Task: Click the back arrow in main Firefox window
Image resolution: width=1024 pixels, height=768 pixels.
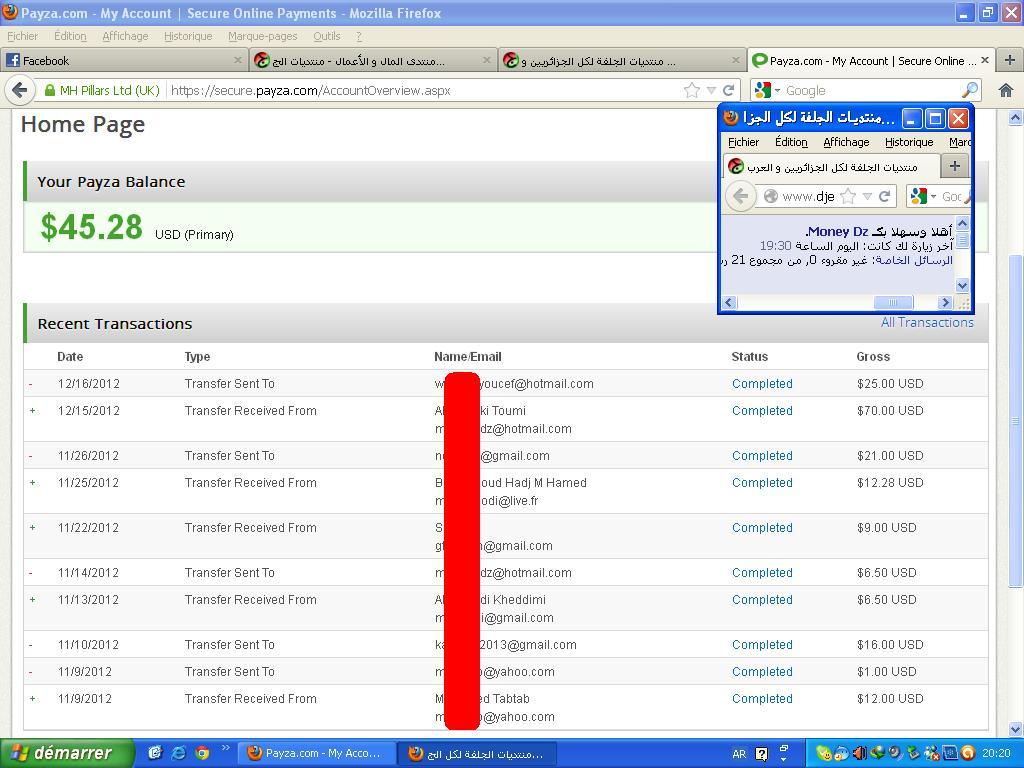Action: [x=20, y=90]
